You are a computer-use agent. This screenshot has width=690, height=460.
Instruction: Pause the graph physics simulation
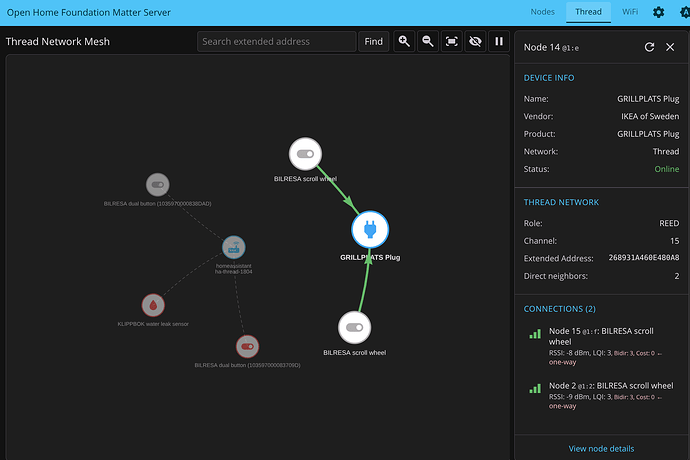click(499, 41)
